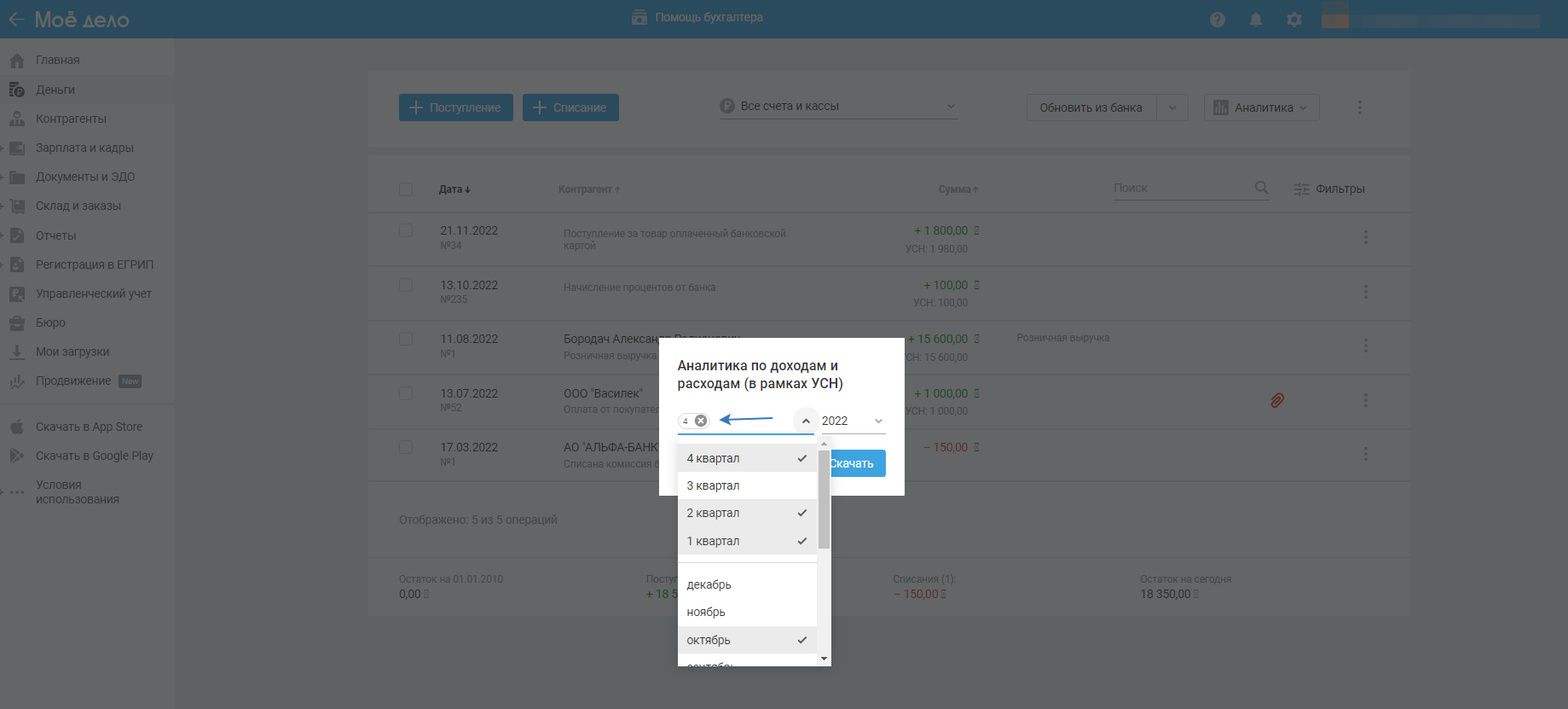Click the Google Play icon
Viewport: 1568px width, 709px height.
tap(17, 456)
